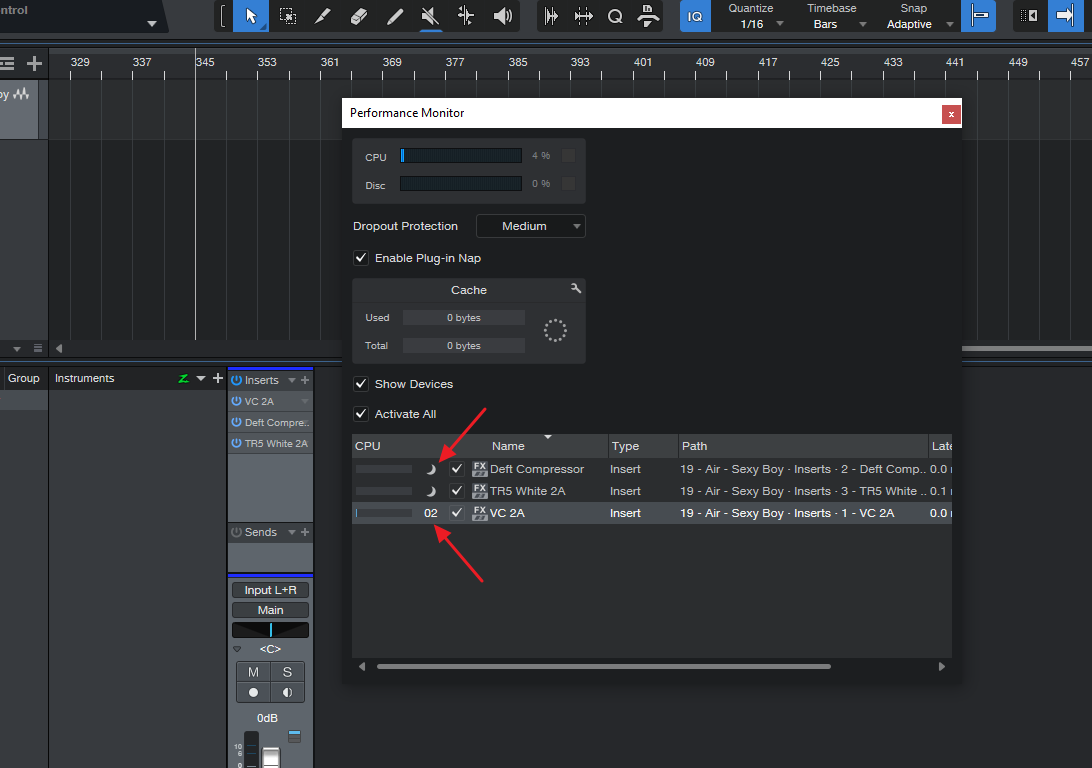Click the macro toolbar icon

pos(648,16)
